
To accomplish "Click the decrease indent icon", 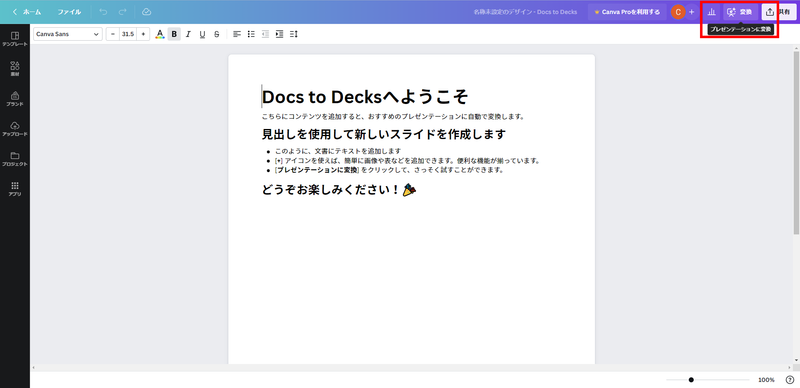I will (265, 34).
